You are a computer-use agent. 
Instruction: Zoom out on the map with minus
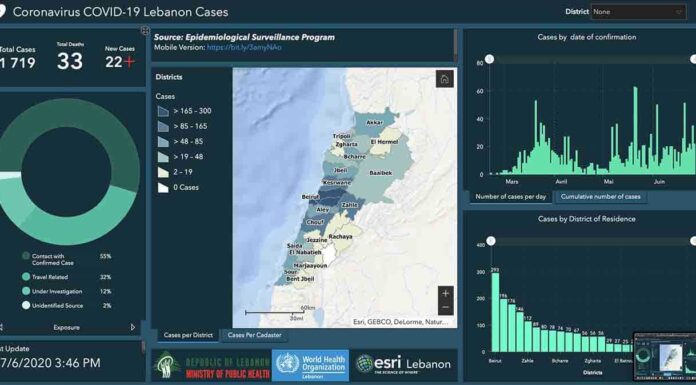446,308
